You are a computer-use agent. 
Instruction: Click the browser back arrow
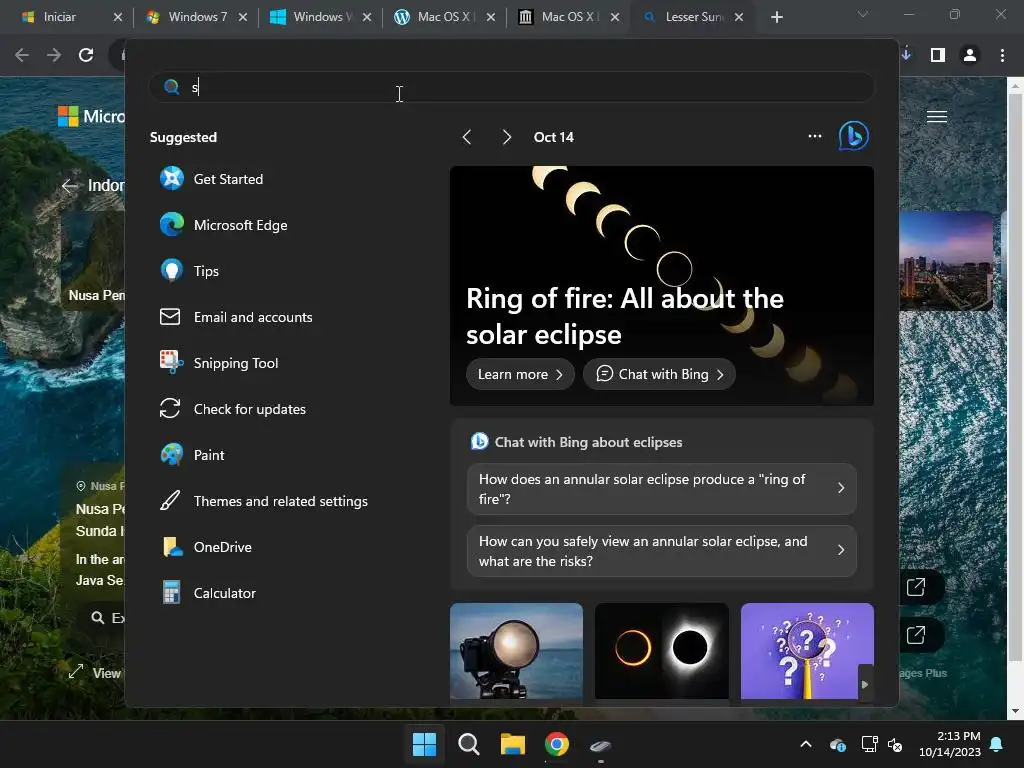click(22, 55)
